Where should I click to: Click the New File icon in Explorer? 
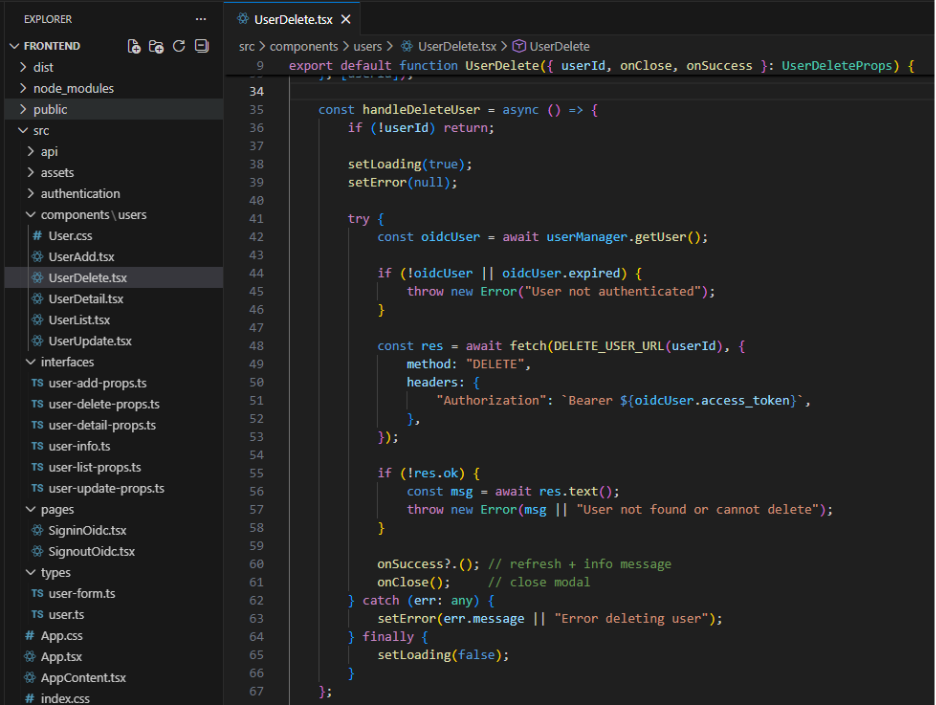[x=134, y=46]
